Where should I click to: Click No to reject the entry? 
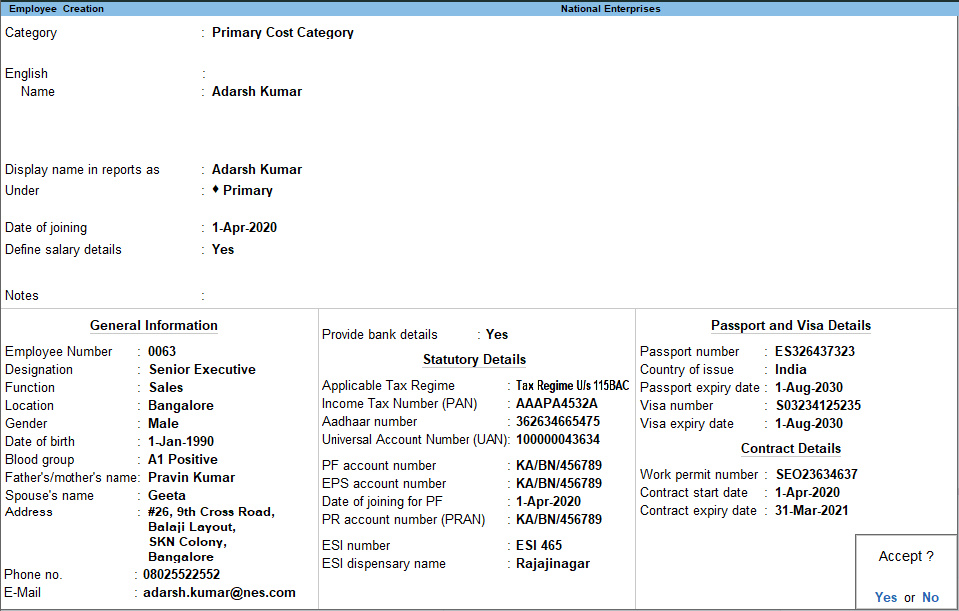point(930,597)
